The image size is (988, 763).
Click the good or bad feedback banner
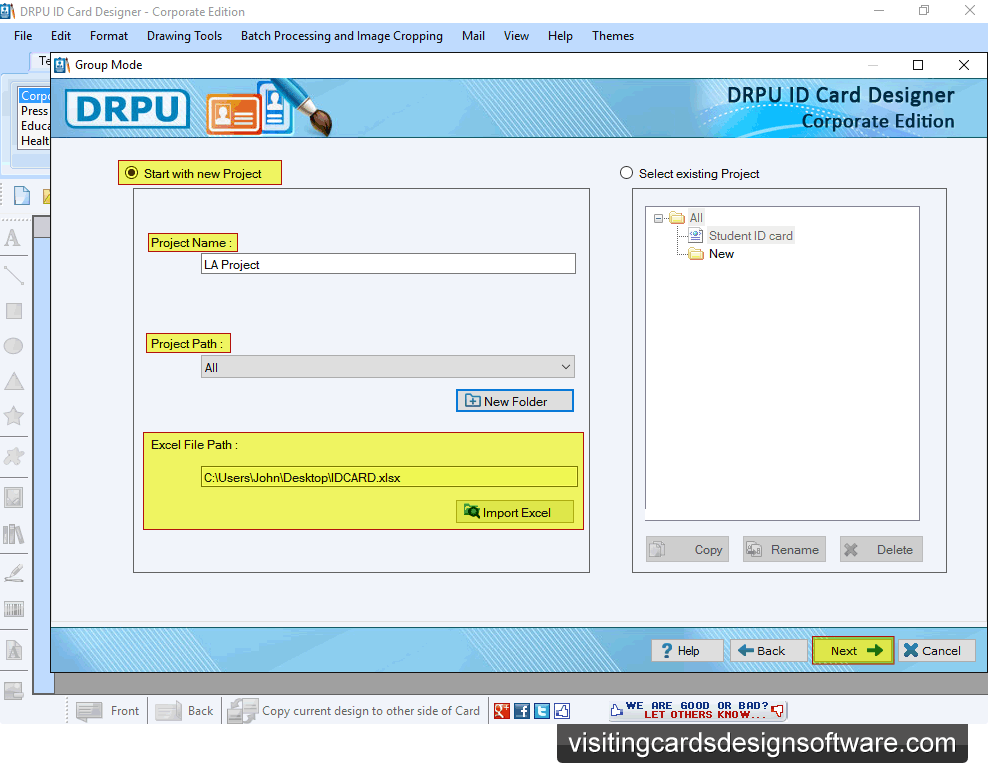698,710
